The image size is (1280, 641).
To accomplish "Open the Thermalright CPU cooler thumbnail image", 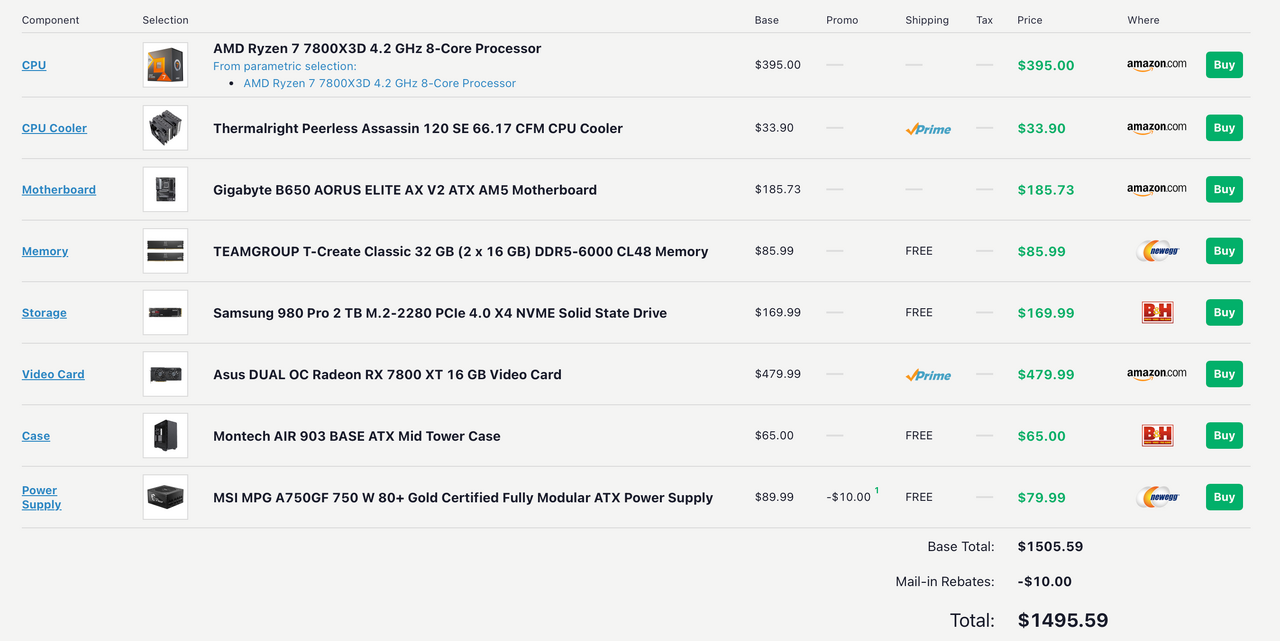I will coord(165,128).
